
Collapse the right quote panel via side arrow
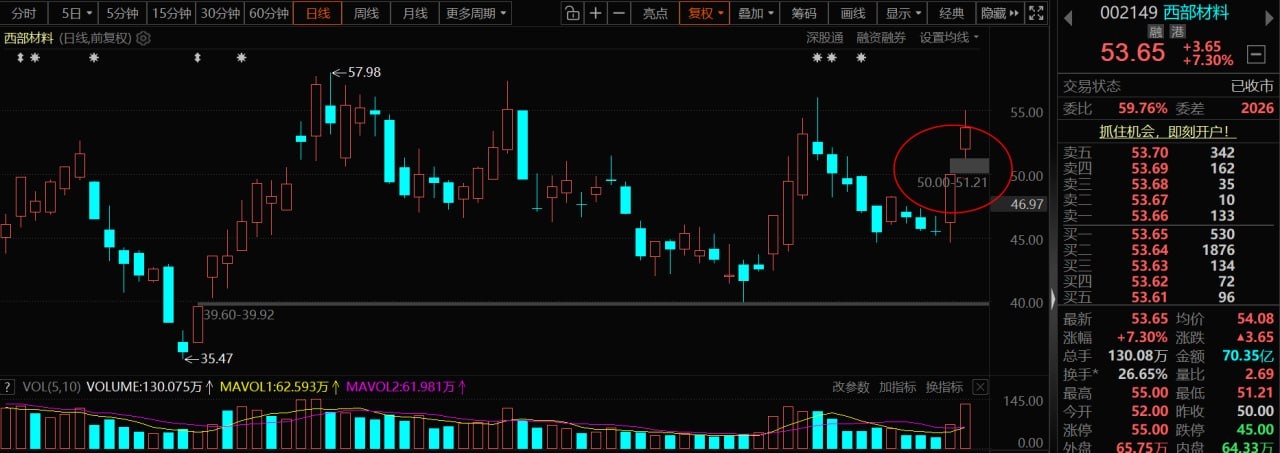pos(1052,300)
